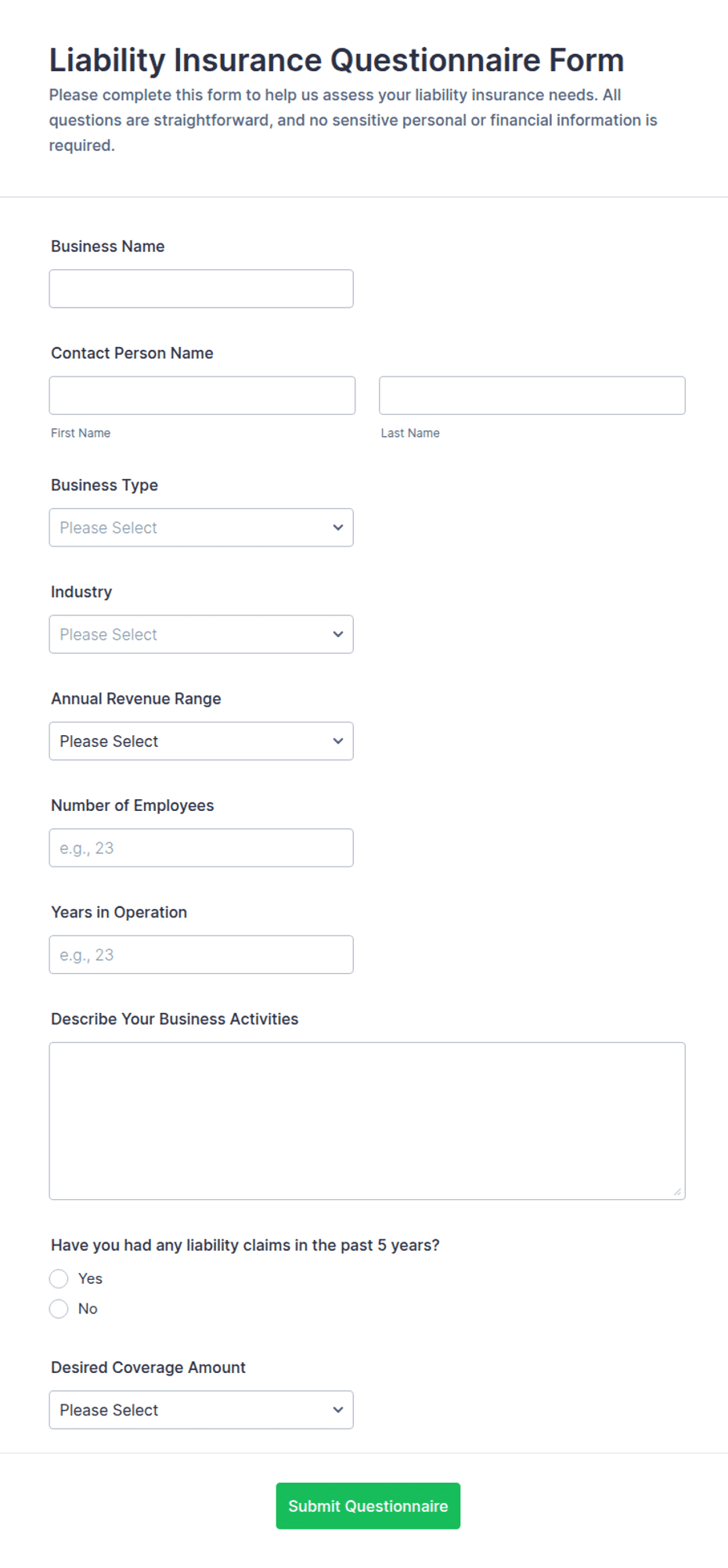
Task: Focus the Last Name text box
Action: tap(532, 395)
